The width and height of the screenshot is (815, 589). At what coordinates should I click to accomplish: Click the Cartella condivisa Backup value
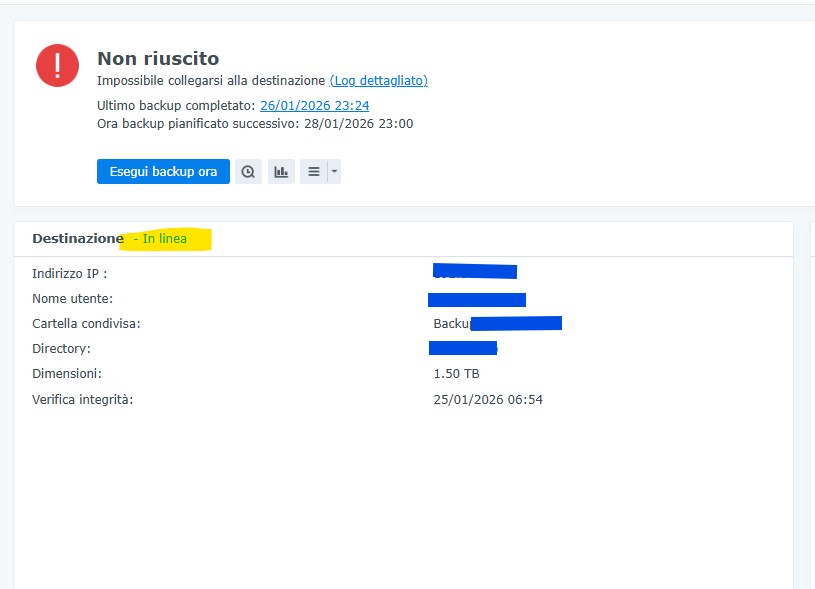click(496, 323)
